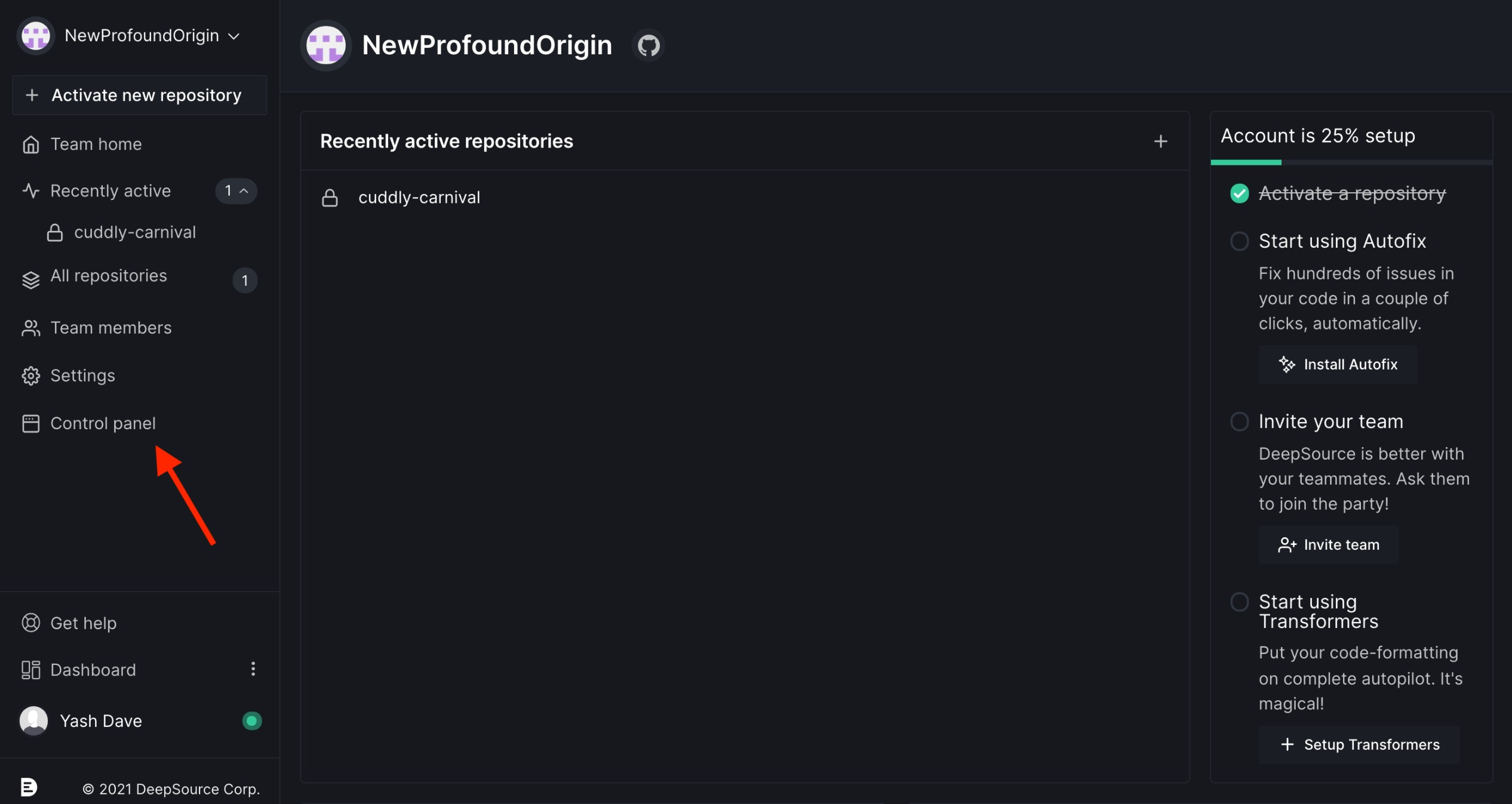Select cuddly-carnival from the sidebar
Screen dimensions: 1512x804
[x=134, y=232]
